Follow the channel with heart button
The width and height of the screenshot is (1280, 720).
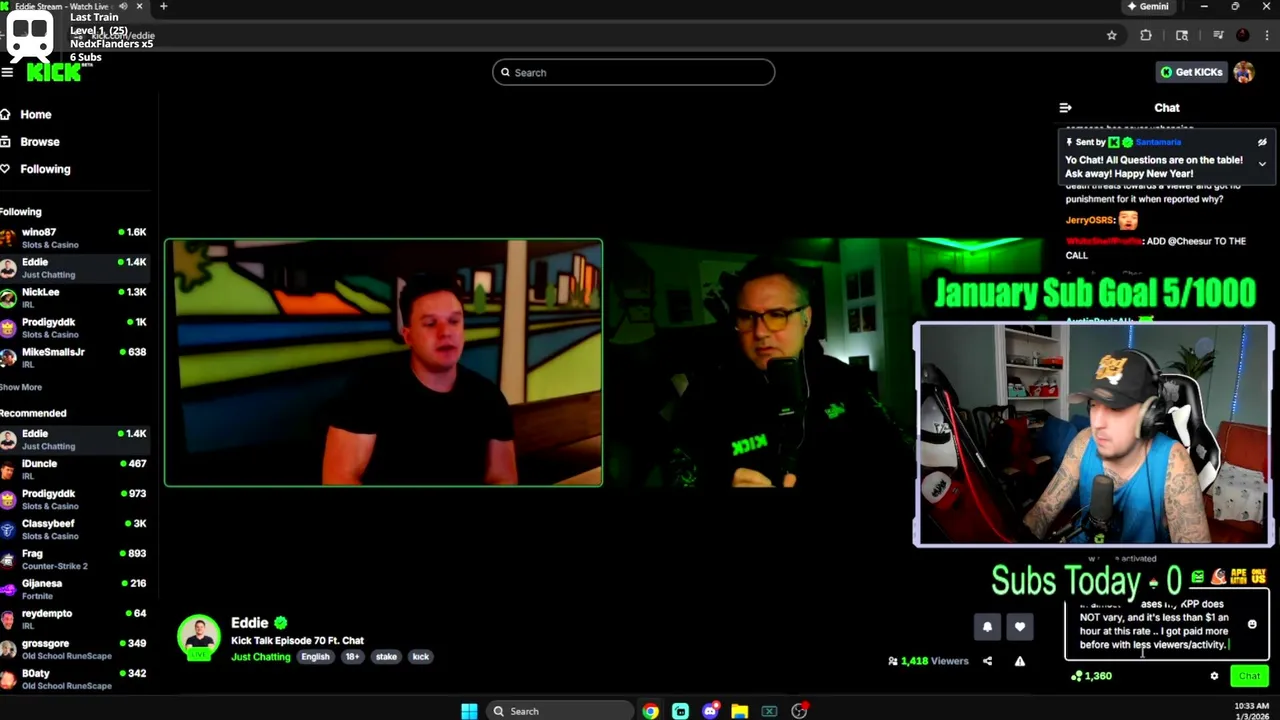click(x=1019, y=627)
